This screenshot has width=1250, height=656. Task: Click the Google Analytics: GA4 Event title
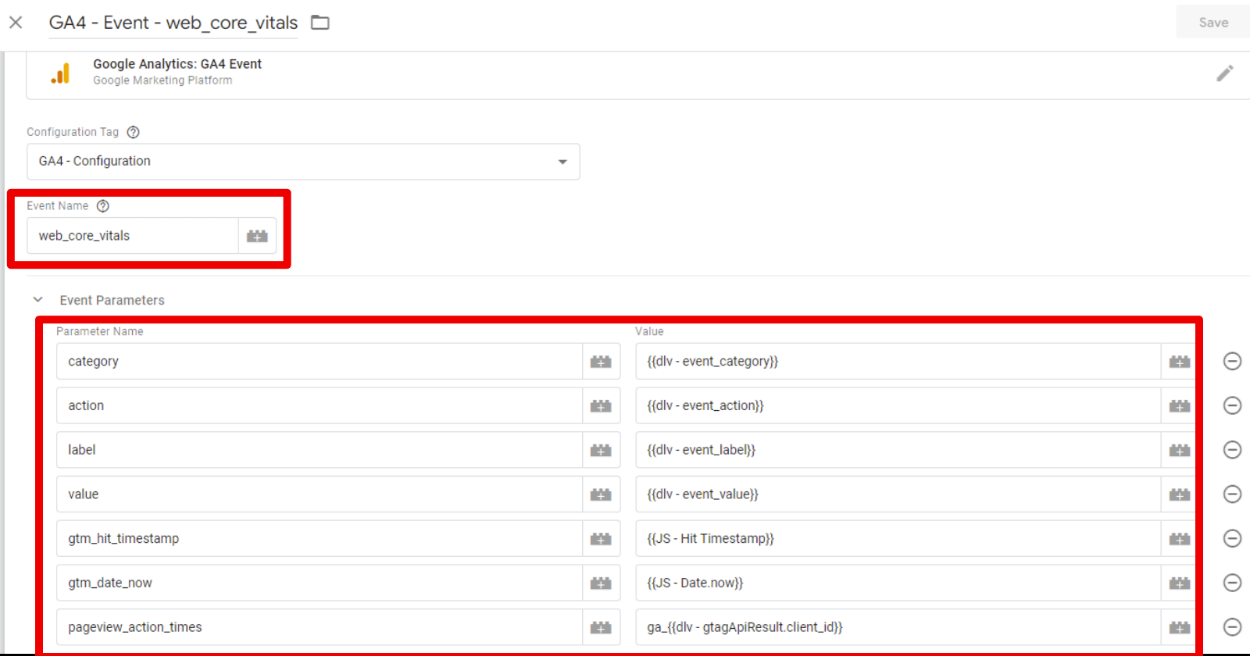click(177, 64)
